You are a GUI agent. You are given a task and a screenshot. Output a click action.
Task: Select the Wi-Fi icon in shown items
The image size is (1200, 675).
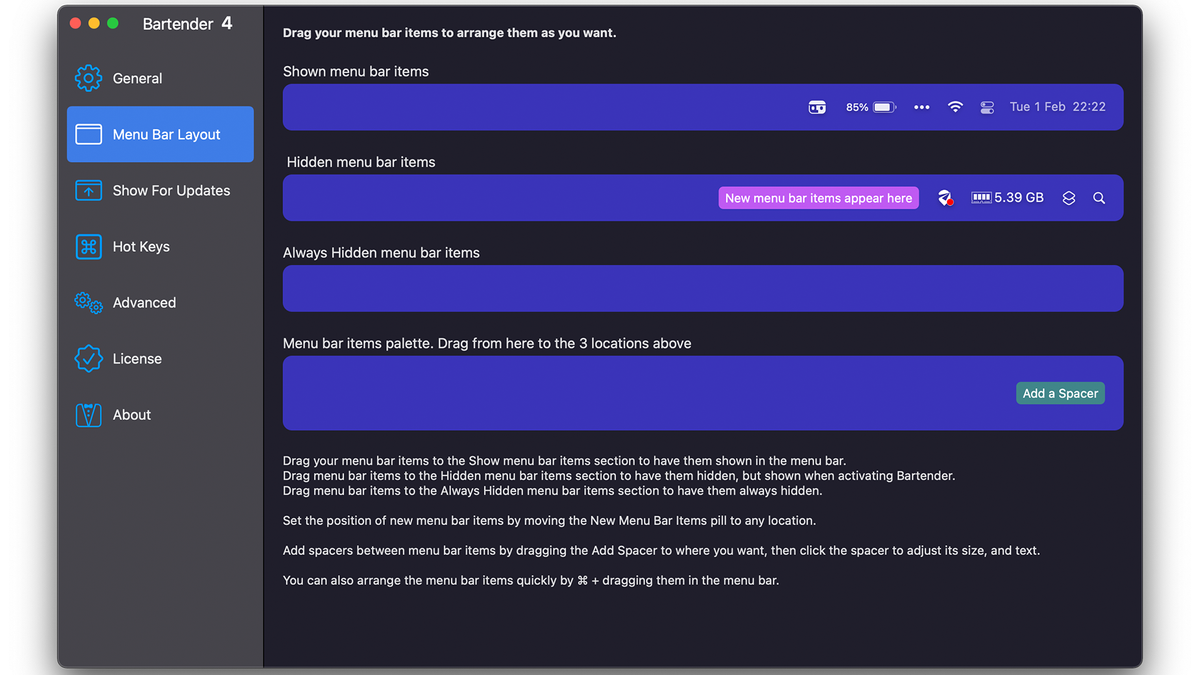click(x=955, y=107)
